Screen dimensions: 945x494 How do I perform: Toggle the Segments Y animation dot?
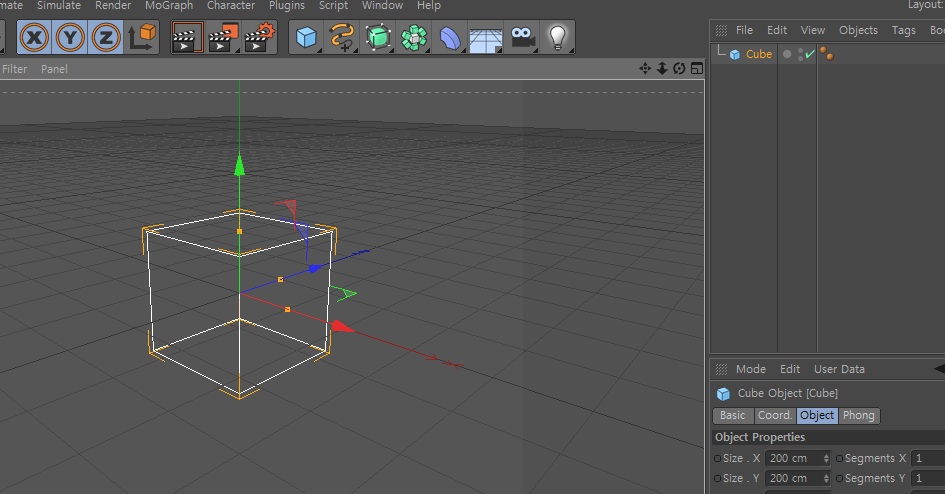[x=839, y=478]
